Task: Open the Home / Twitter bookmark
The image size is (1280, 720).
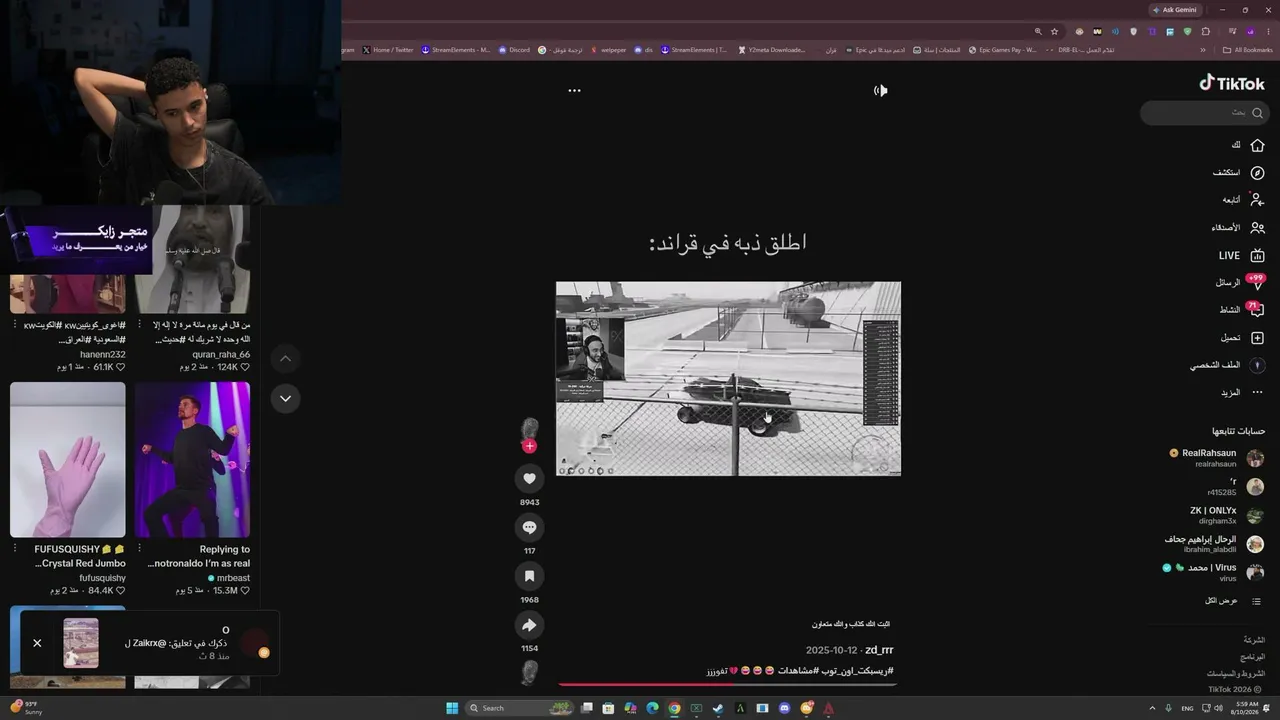Action: tap(388, 50)
